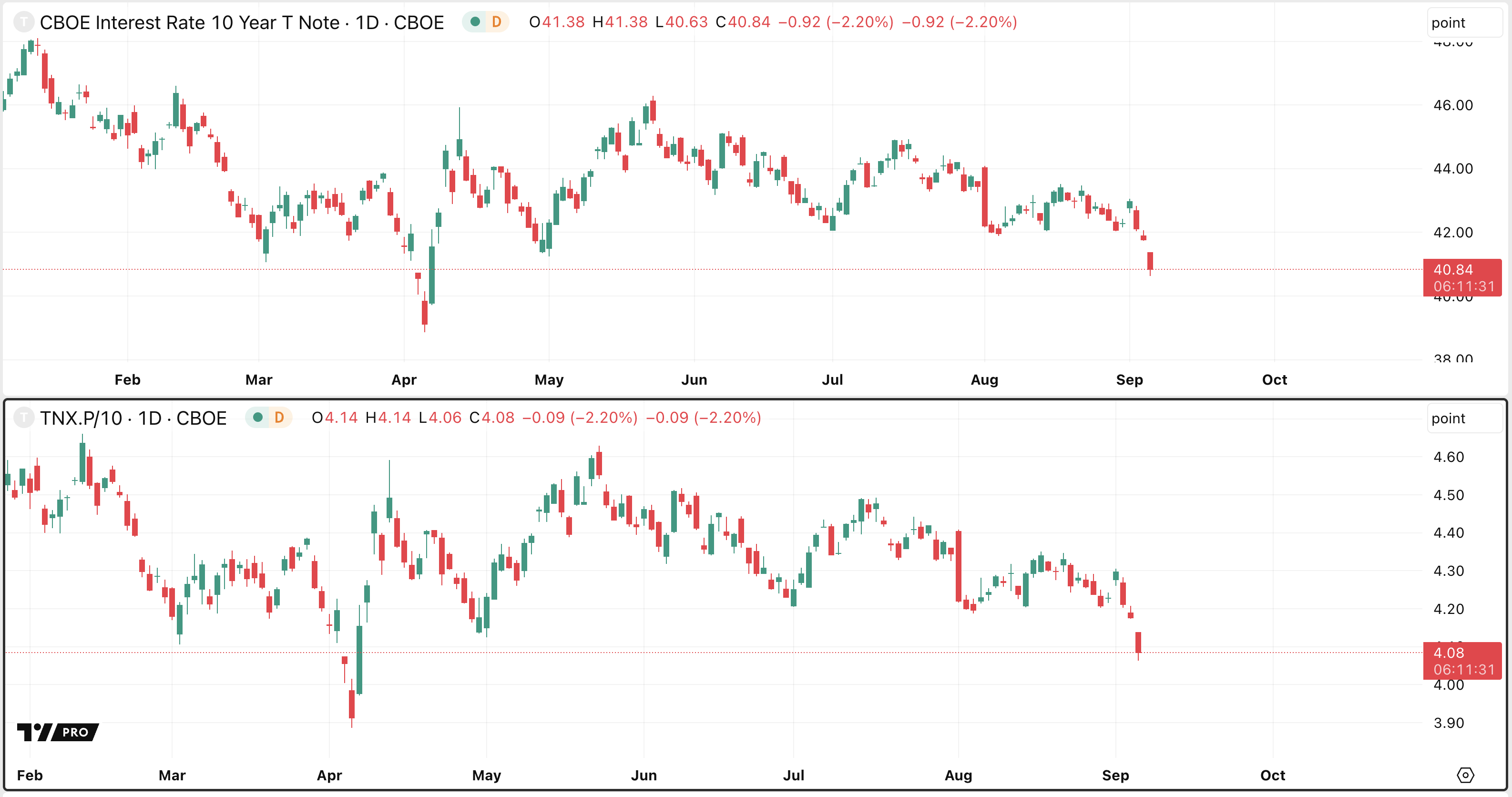The image size is (1512, 797).
Task: Click the green market status dot on the top chart
Action: click(x=475, y=22)
